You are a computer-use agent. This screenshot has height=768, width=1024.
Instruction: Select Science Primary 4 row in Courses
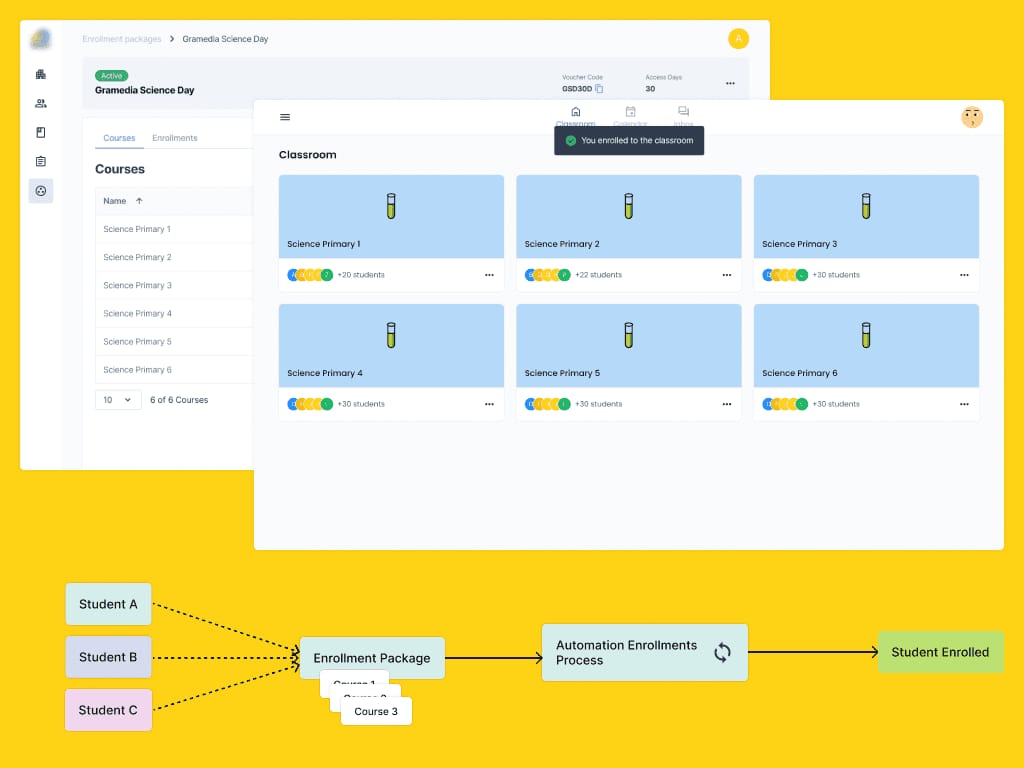[174, 313]
